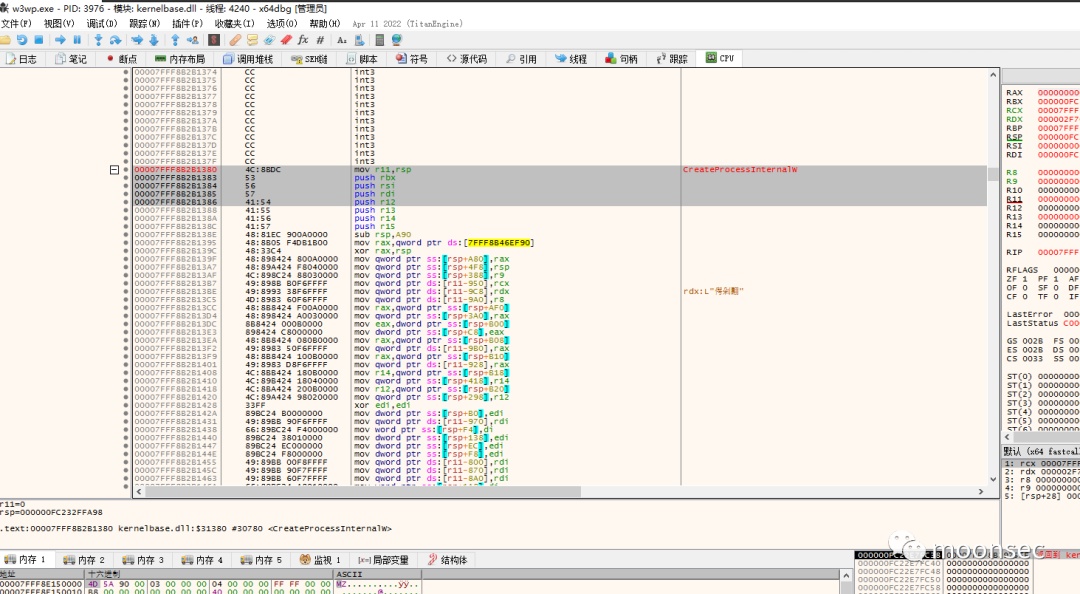Click disassembly horizontal scrollbar right arrow

coord(981,491)
